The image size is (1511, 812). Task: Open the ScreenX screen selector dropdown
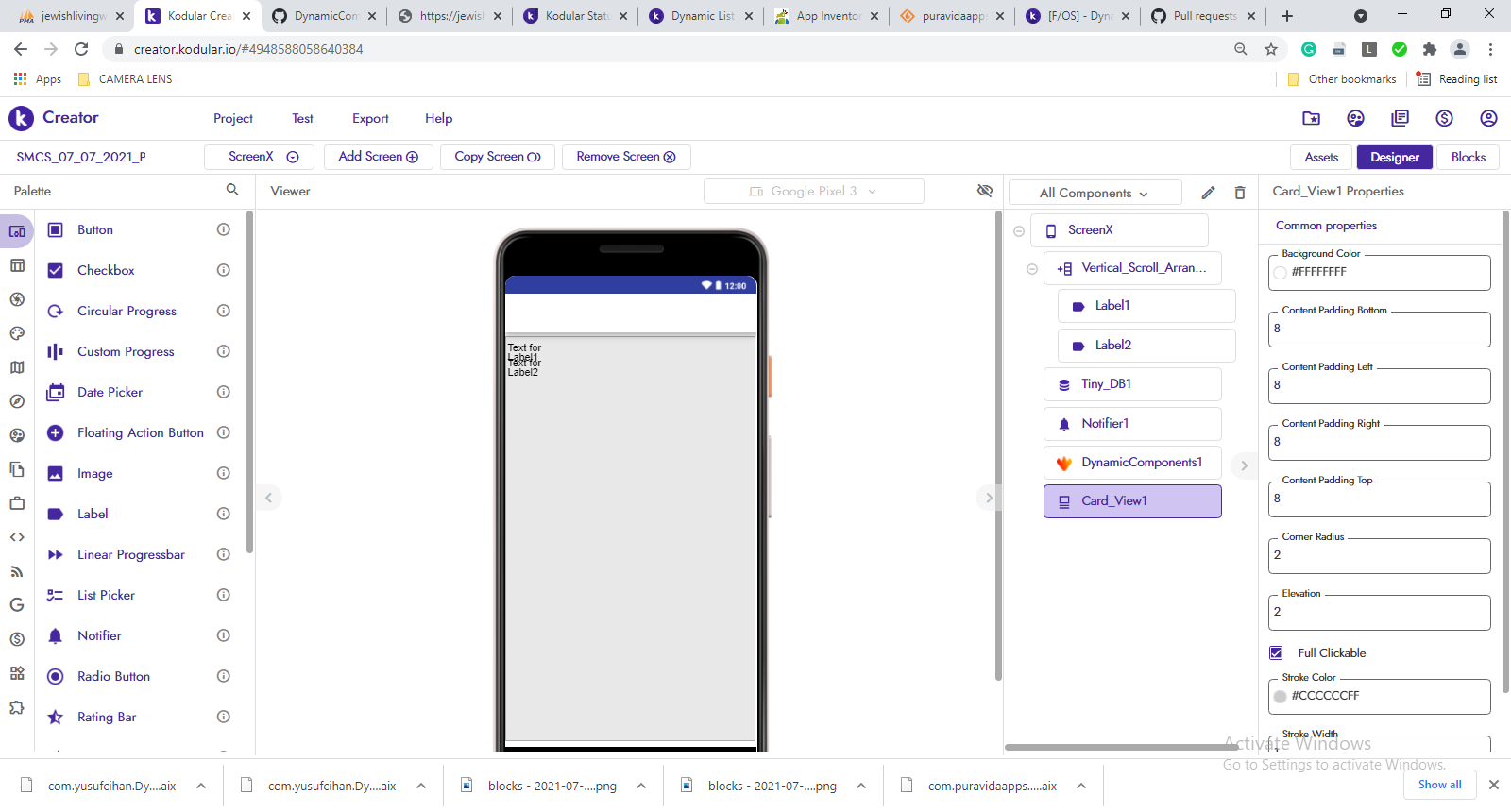coord(263,157)
